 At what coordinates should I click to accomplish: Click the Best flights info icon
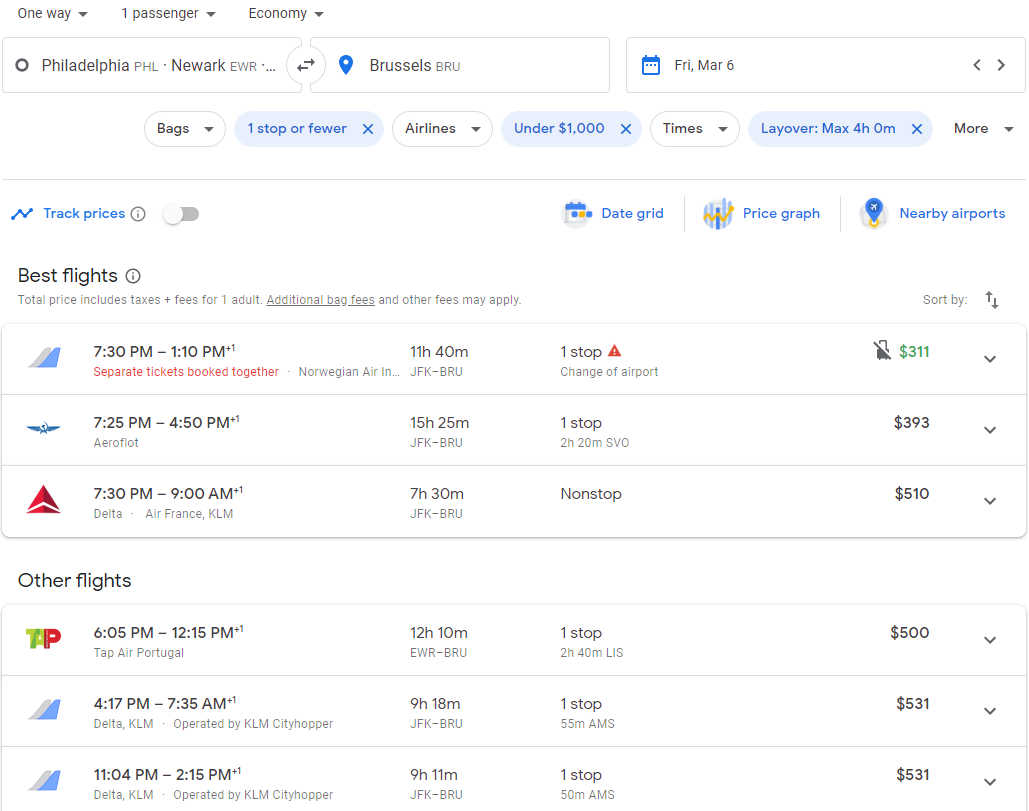(133, 276)
